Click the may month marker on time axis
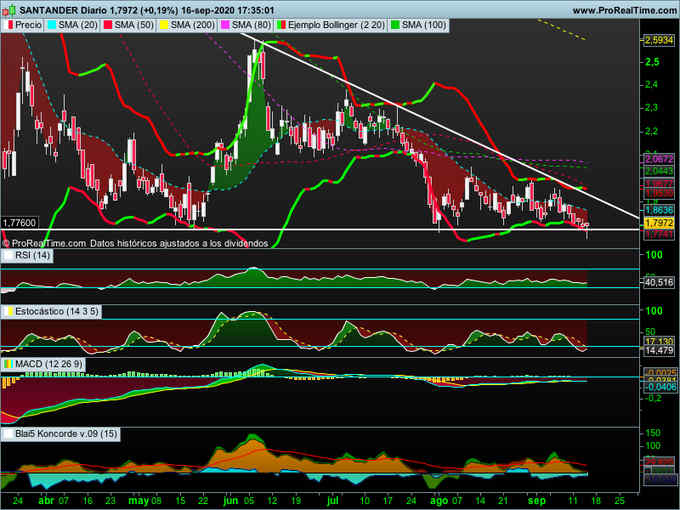 tap(139, 500)
